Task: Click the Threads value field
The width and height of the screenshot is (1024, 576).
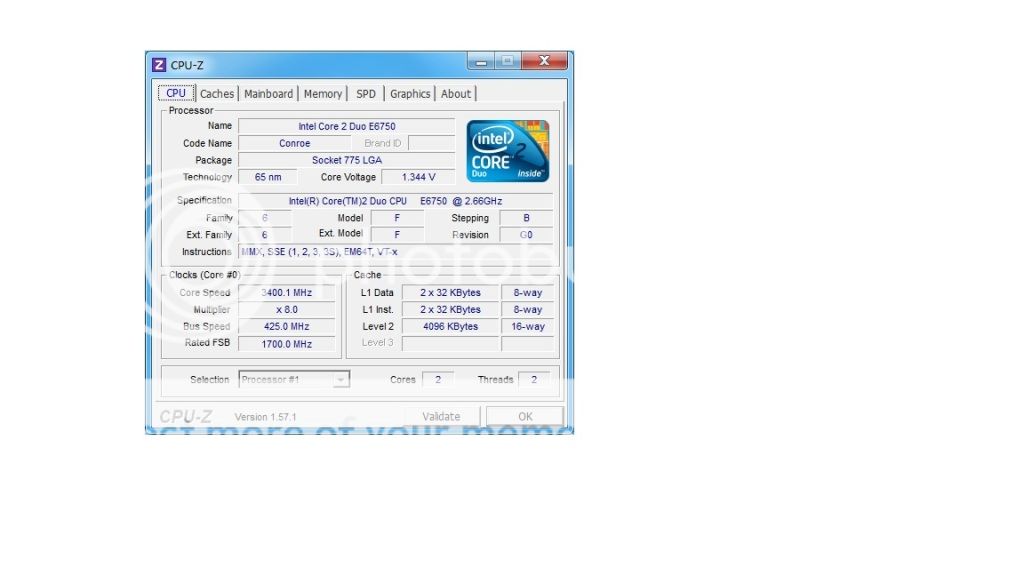Action: [x=534, y=379]
